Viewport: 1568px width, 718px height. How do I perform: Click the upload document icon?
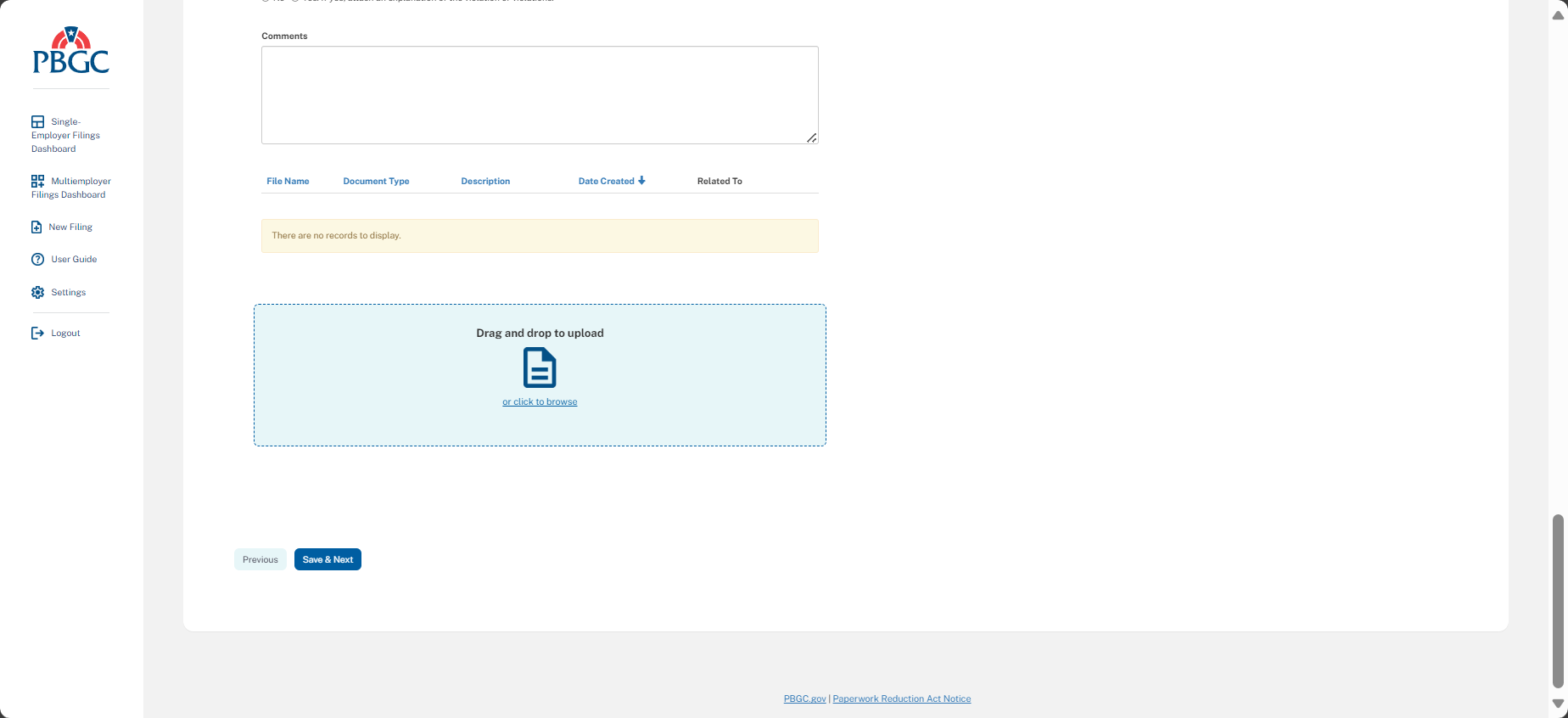pos(540,368)
